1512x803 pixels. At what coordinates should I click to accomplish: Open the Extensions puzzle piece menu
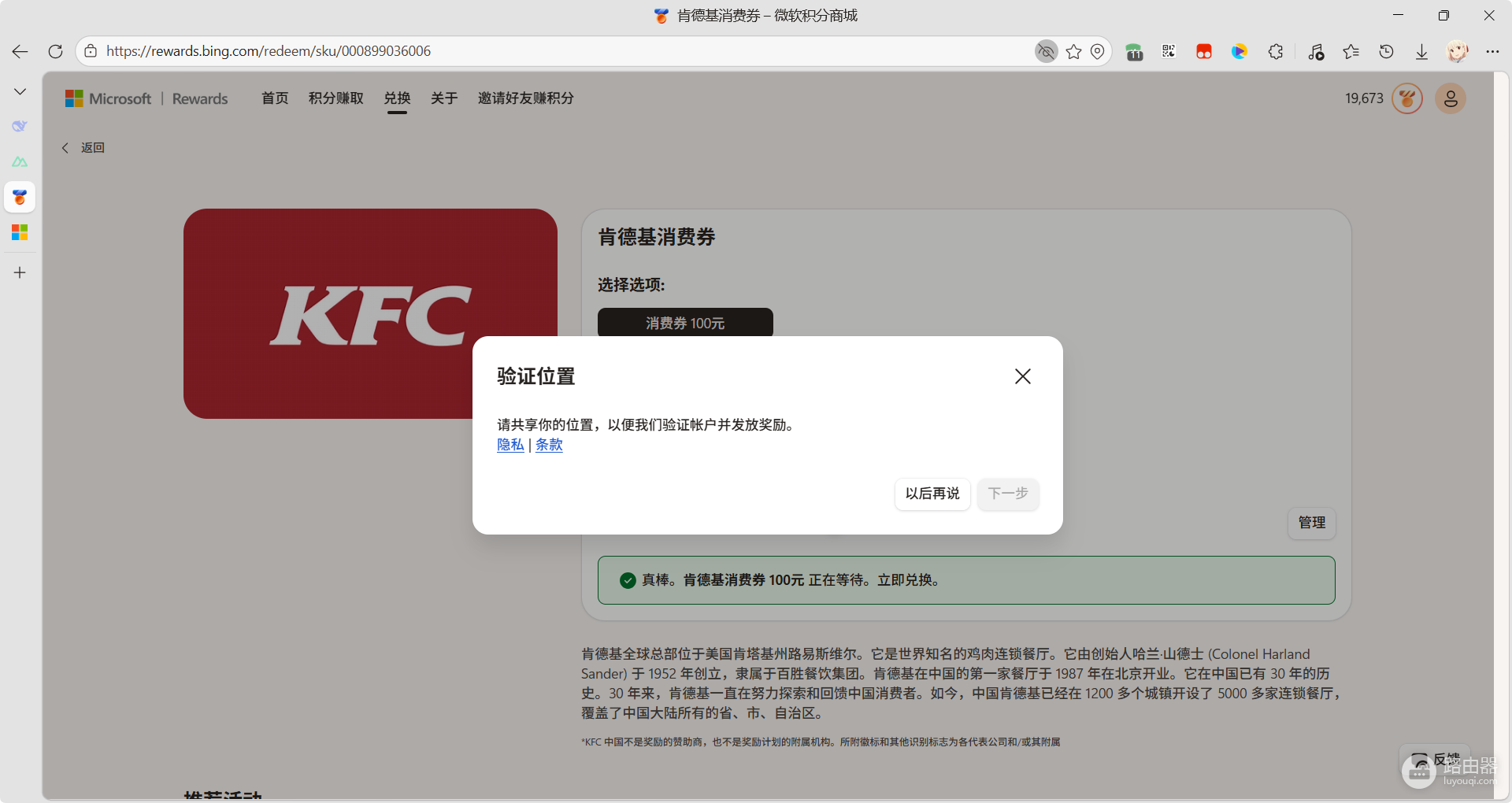point(1276,51)
